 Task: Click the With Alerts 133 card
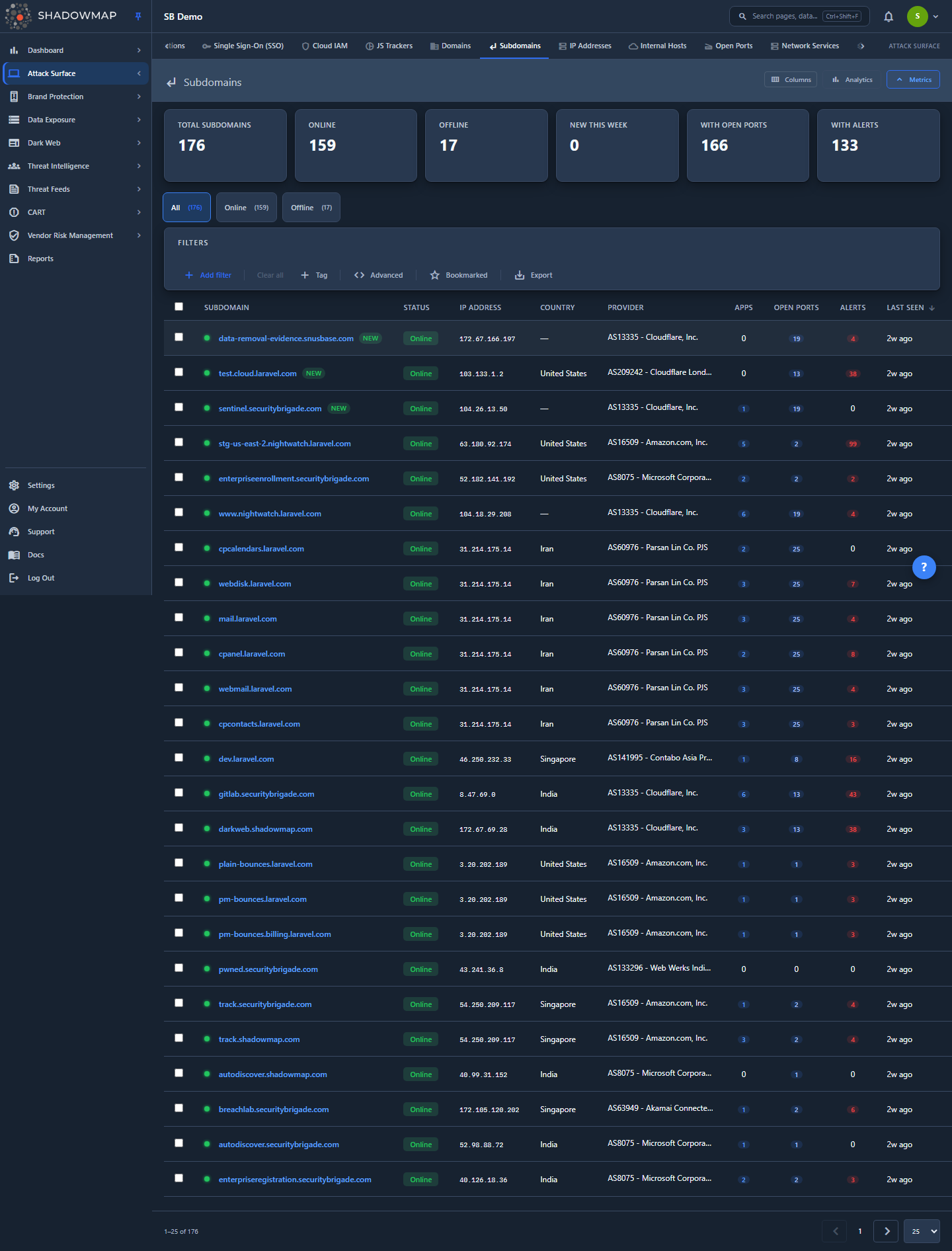(879, 145)
